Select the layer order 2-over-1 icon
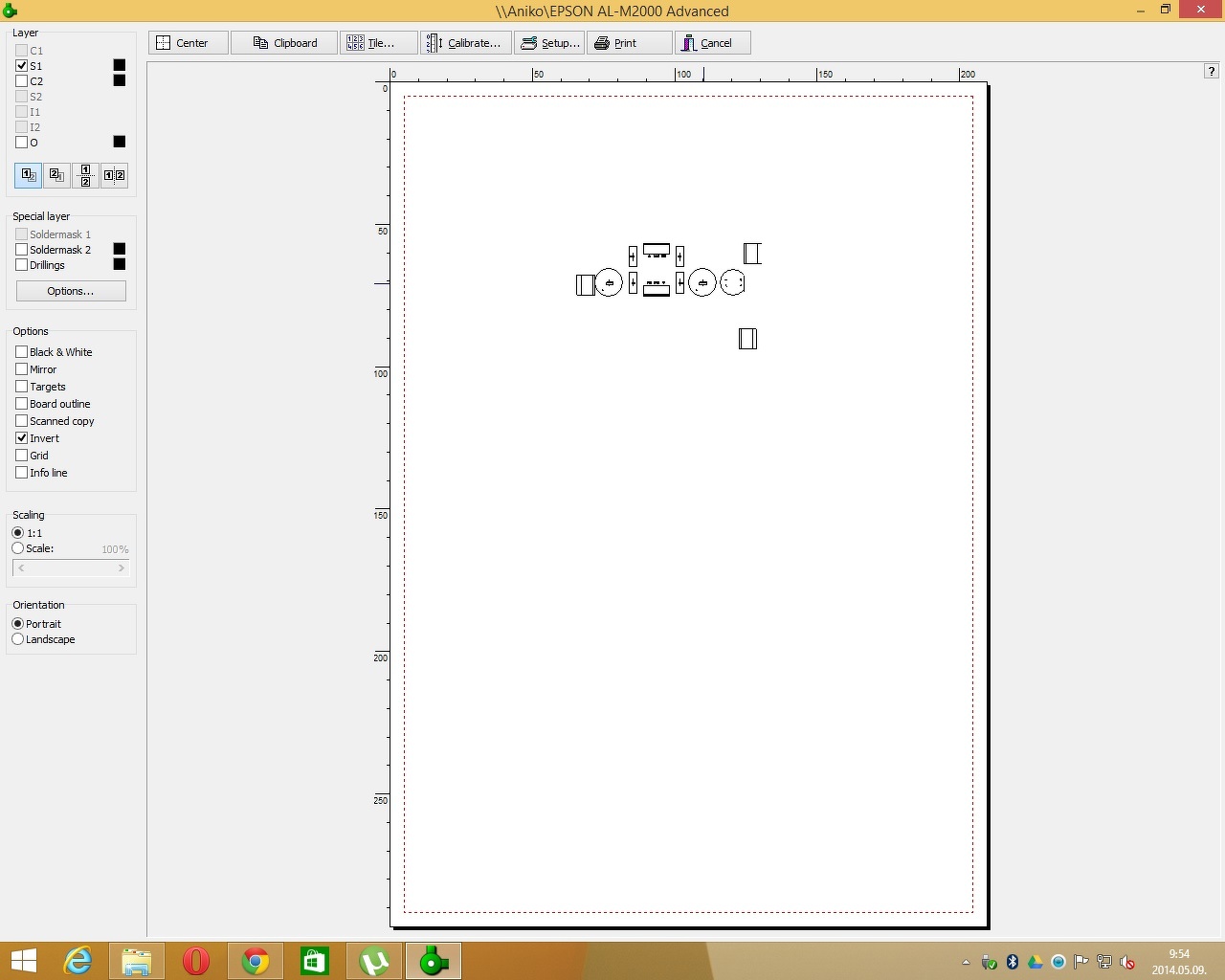The height and width of the screenshot is (980, 1225). pos(56,175)
